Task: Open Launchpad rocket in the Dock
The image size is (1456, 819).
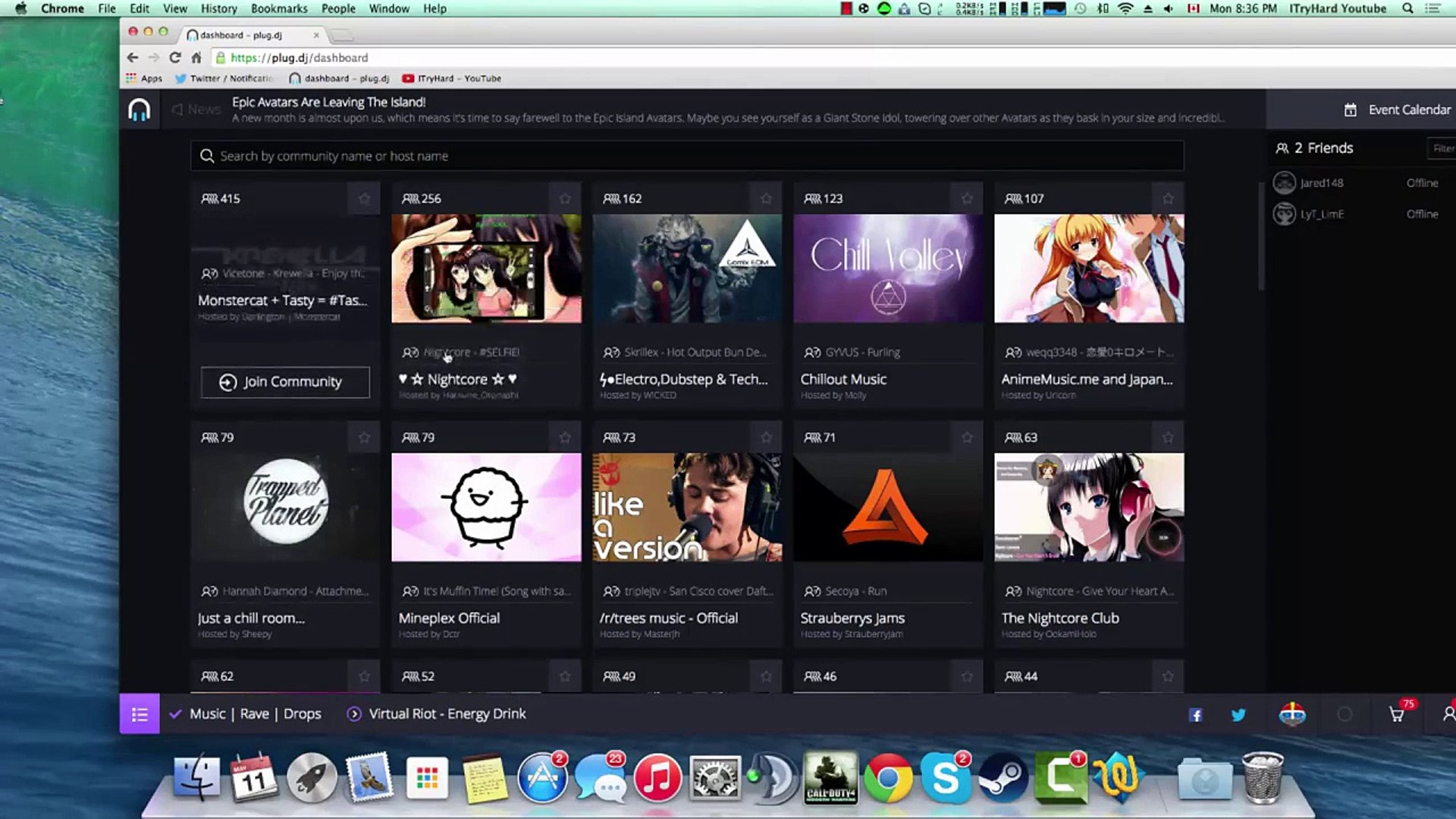Action: (312, 778)
